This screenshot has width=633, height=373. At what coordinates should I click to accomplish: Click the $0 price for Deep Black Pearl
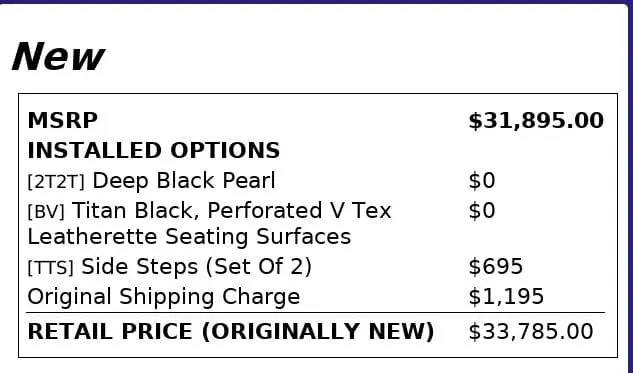click(482, 180)
